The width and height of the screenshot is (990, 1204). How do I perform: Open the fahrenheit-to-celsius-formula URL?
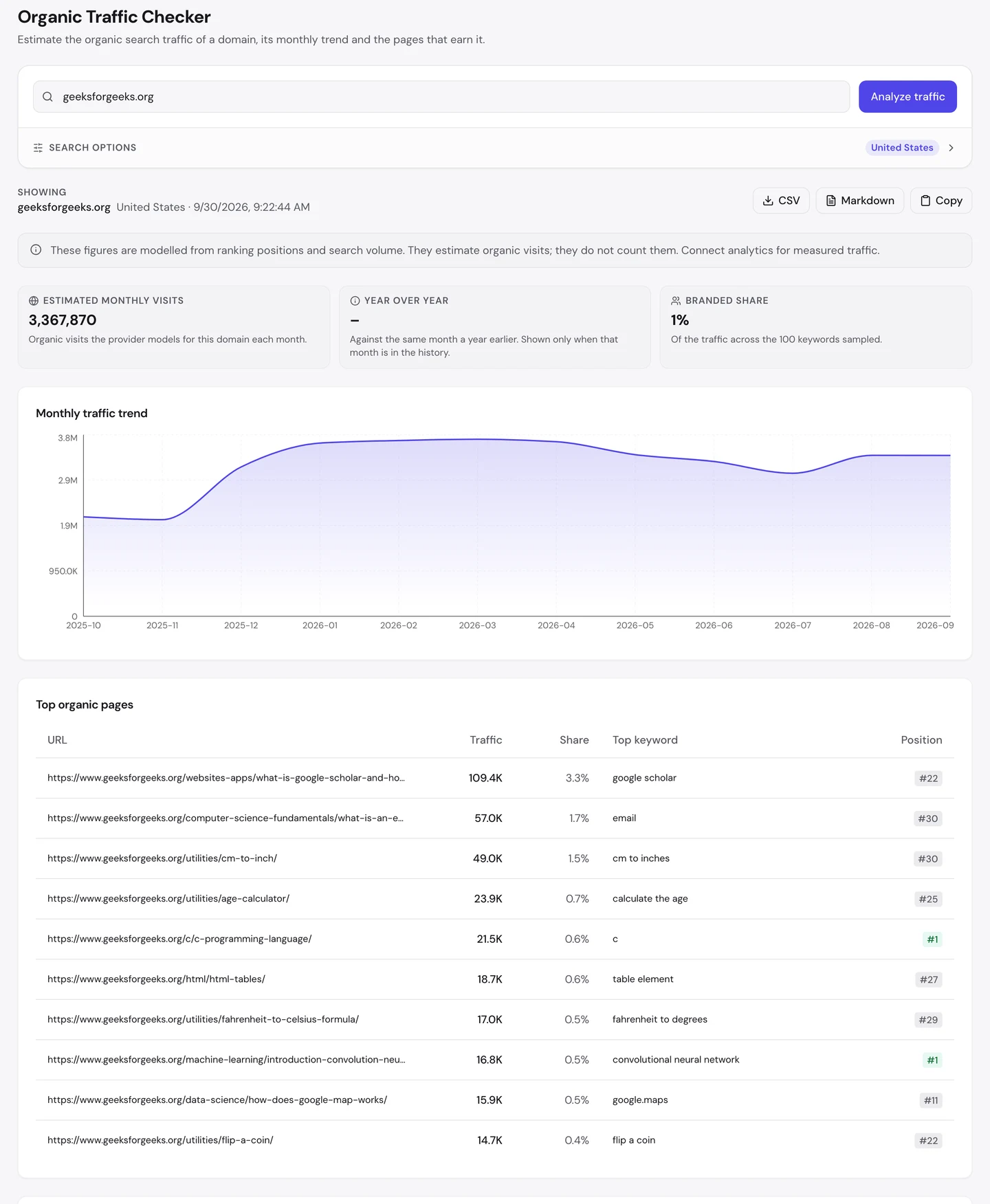pyautogui.click(x=203, y=1019)
